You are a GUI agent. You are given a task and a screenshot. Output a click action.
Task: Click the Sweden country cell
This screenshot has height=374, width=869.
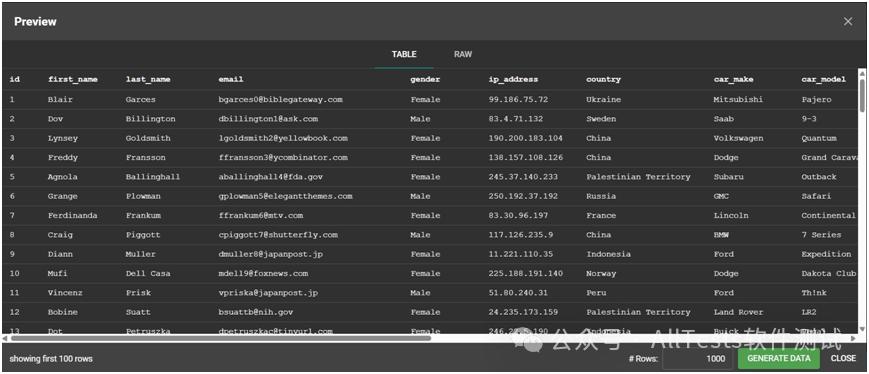[x=601, y=119]
